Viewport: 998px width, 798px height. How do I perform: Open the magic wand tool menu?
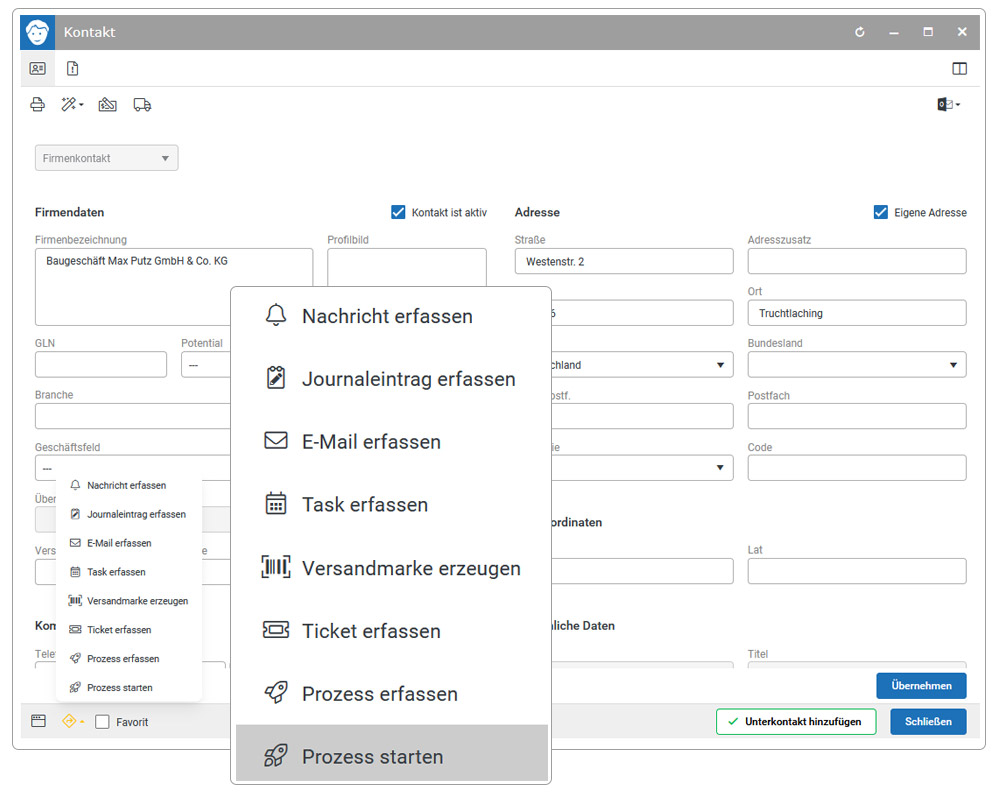point(72,104)
